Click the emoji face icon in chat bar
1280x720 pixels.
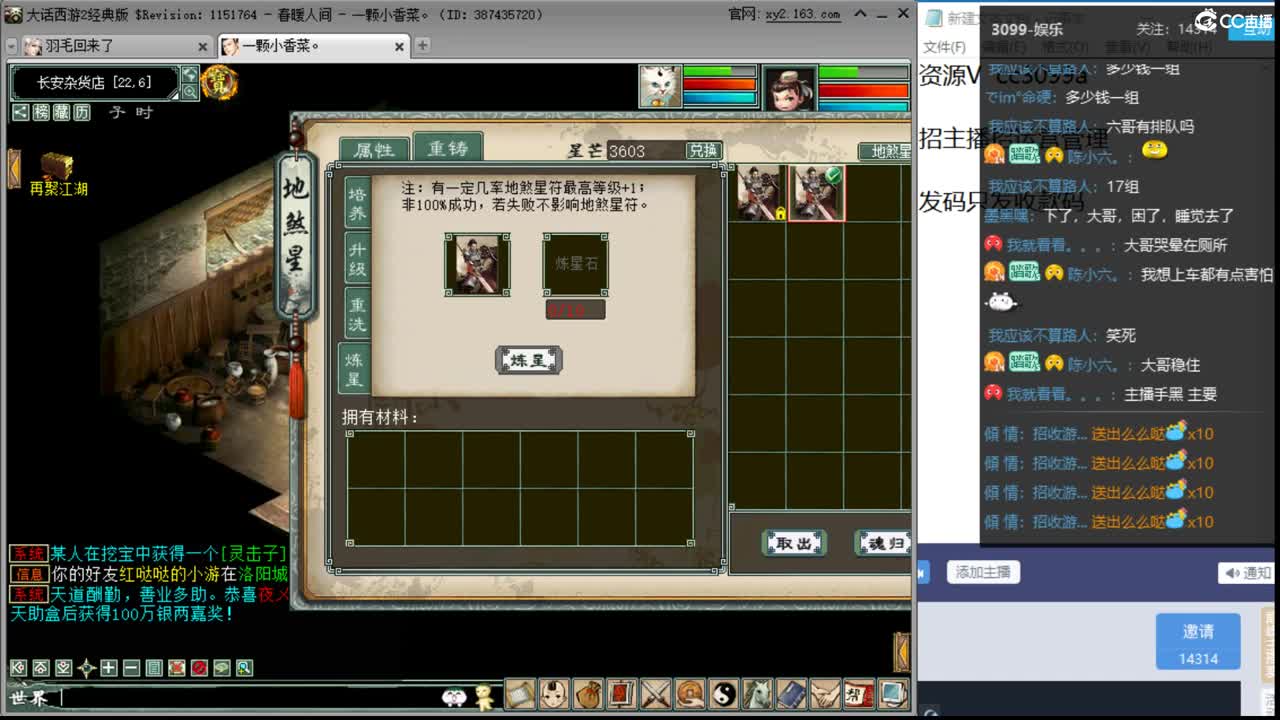[x=454, y=697]
